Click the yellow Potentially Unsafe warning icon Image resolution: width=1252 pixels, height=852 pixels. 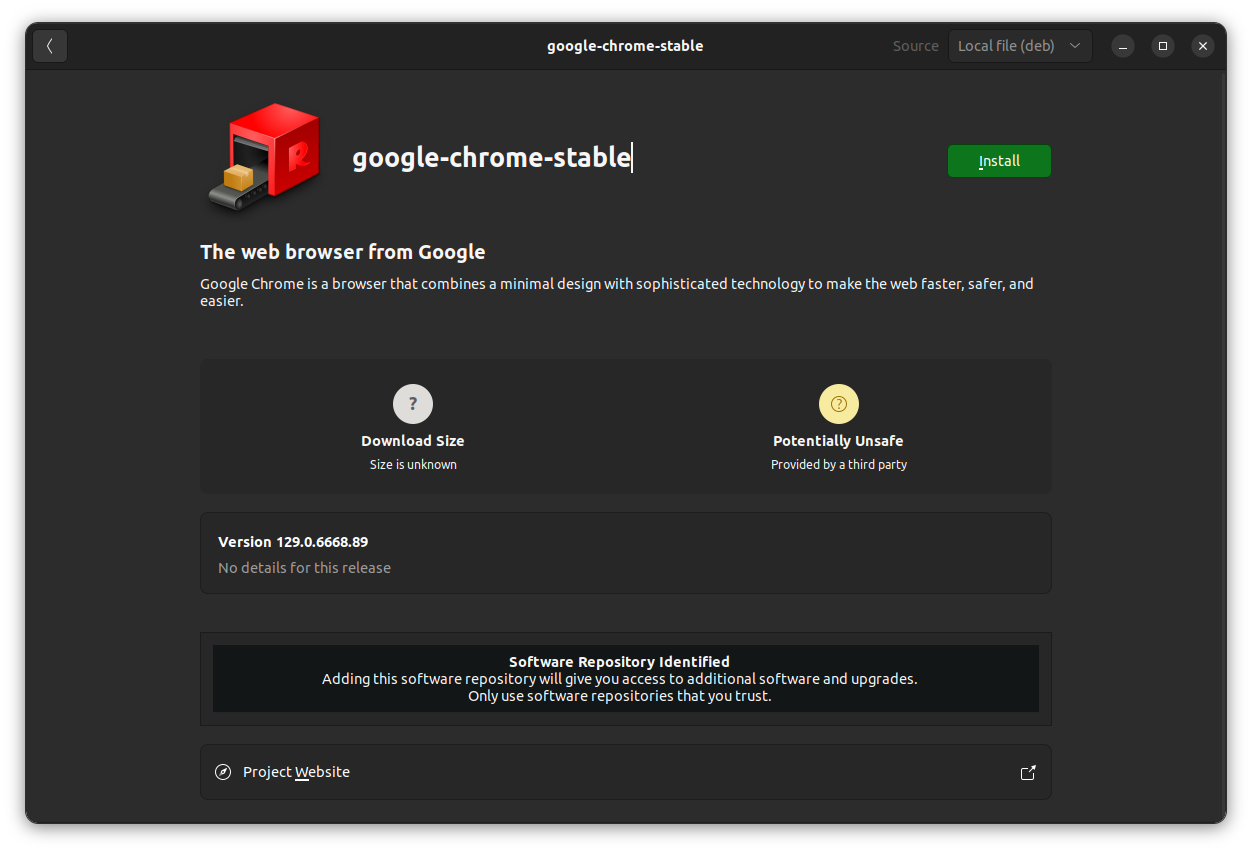tap(839, 404)
